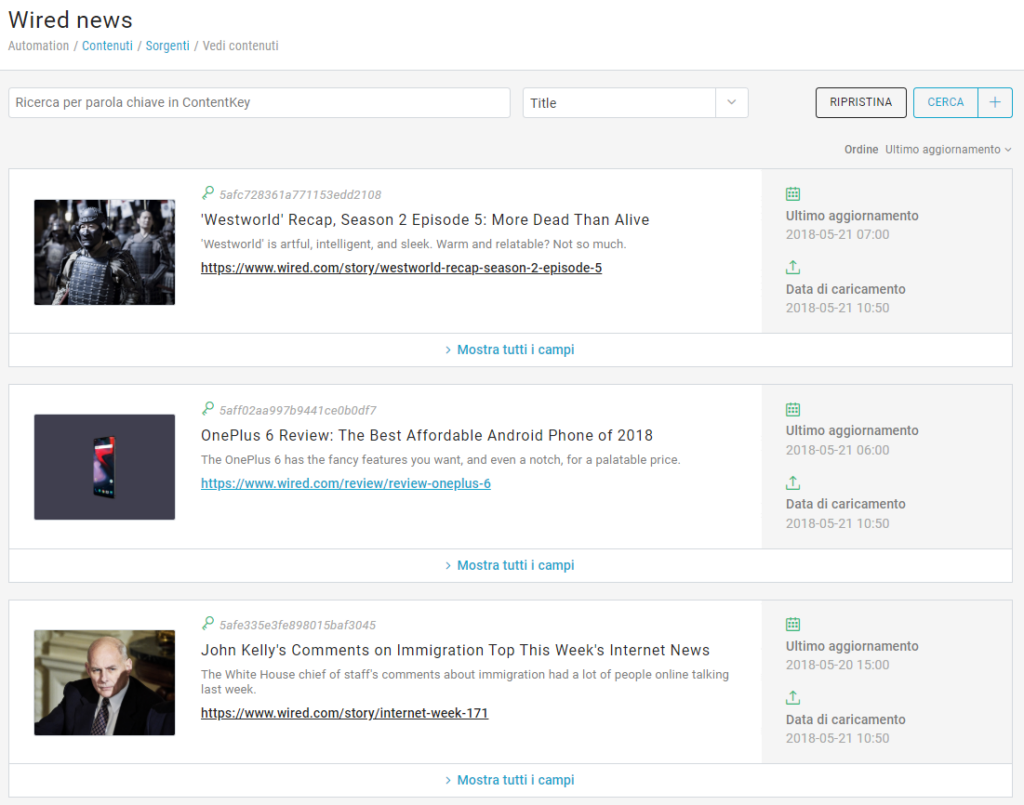1024x805 pixels.
Task: Click the calendar icon in the OnePlus 6 card
Action: [x=793, y=409]
